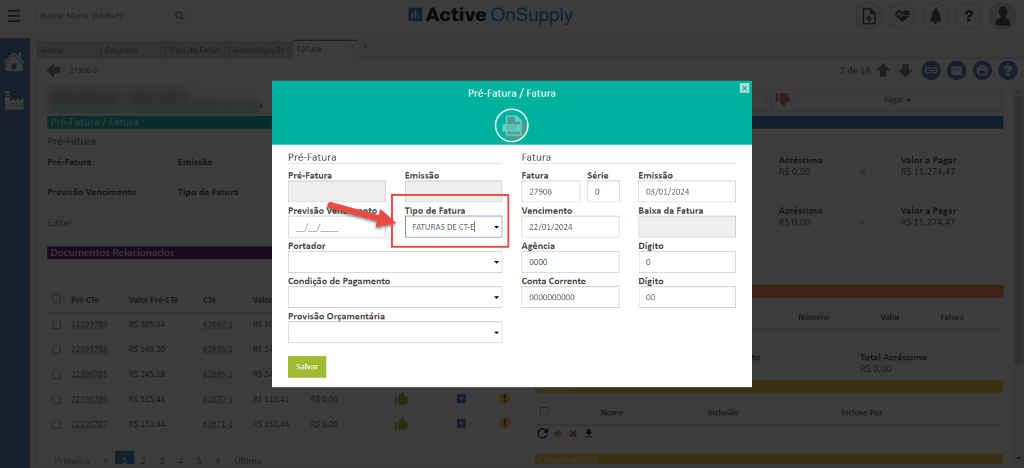
Task: Open the CTe link 62667-1
Action: coord(216,324)
